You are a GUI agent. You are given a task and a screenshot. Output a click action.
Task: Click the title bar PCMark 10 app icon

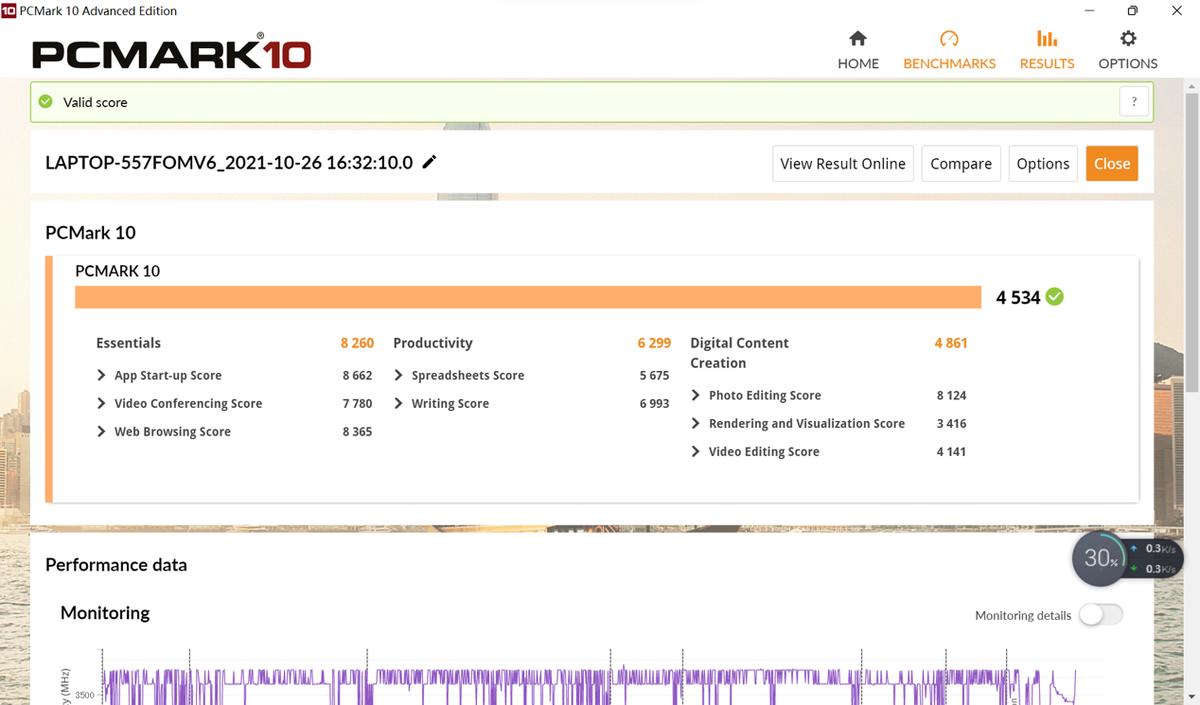(x=9, y=10)
